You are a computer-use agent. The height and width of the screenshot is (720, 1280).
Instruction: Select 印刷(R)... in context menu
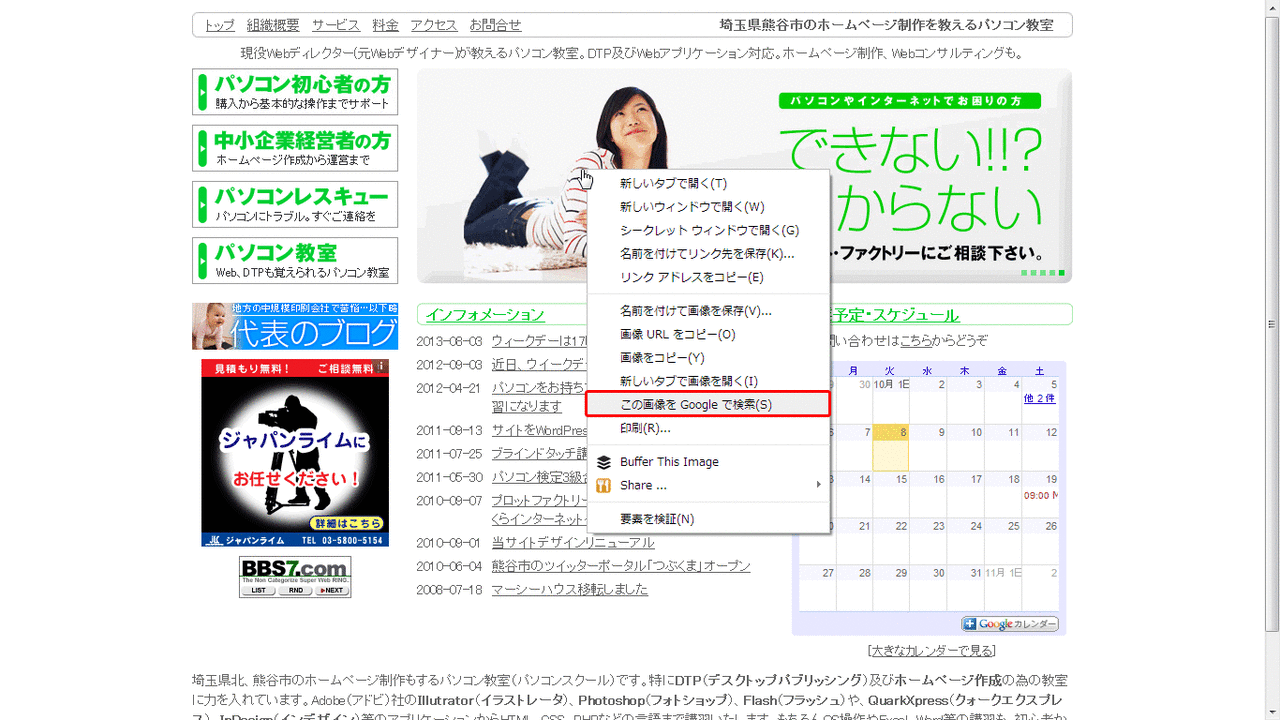coord(707,428)
